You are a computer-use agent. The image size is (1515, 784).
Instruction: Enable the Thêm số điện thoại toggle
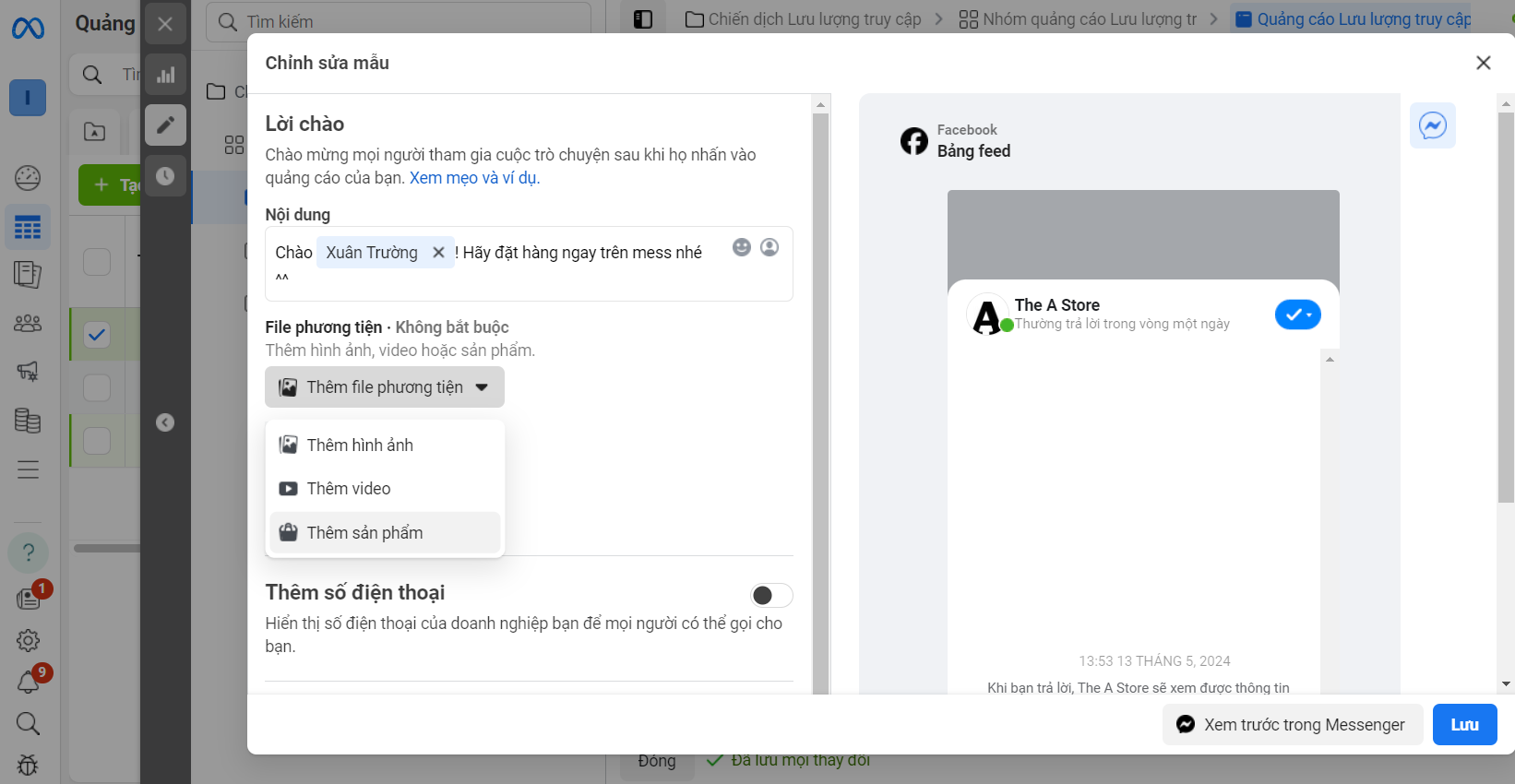tap(771, 596)
